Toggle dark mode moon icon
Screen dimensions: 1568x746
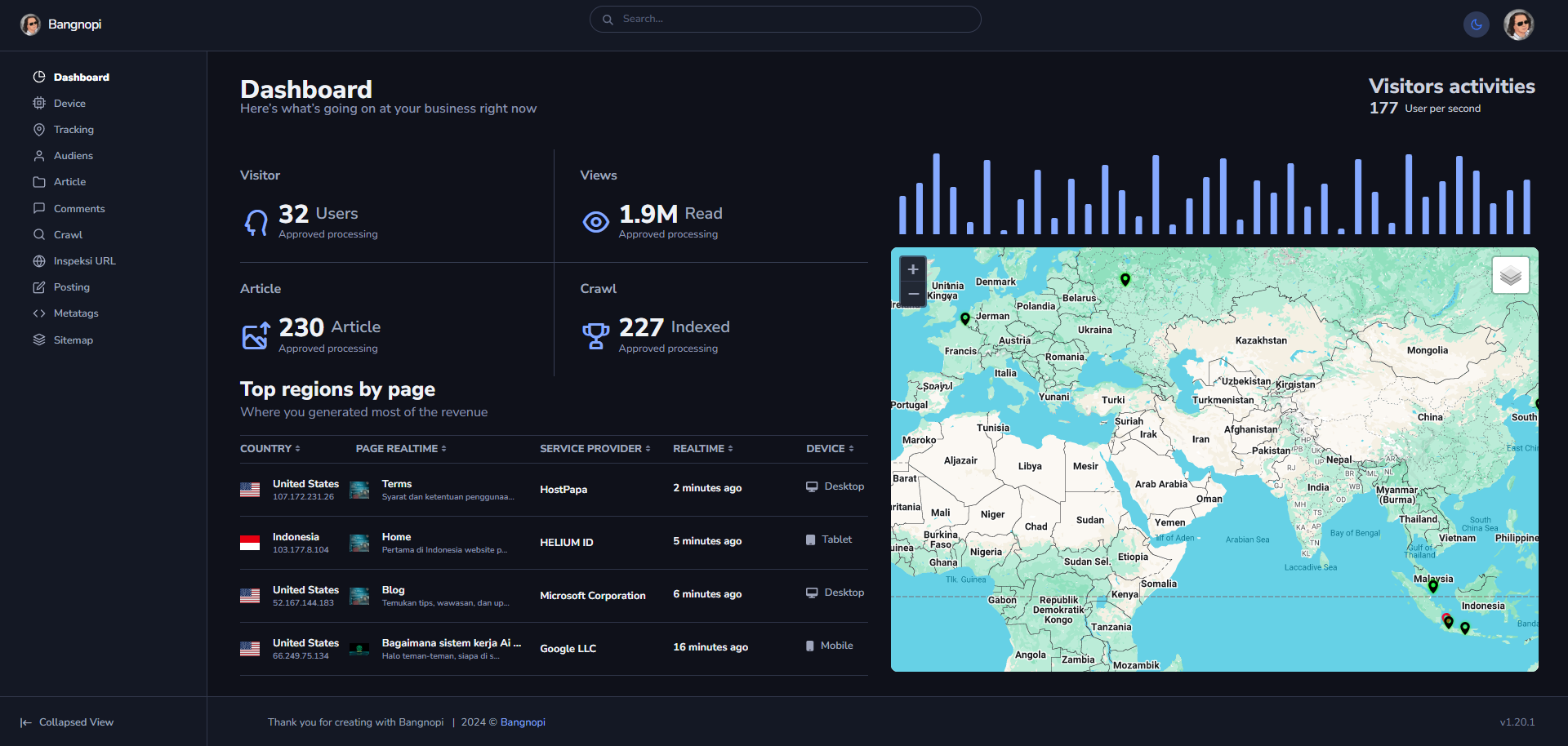point(1476,24)
